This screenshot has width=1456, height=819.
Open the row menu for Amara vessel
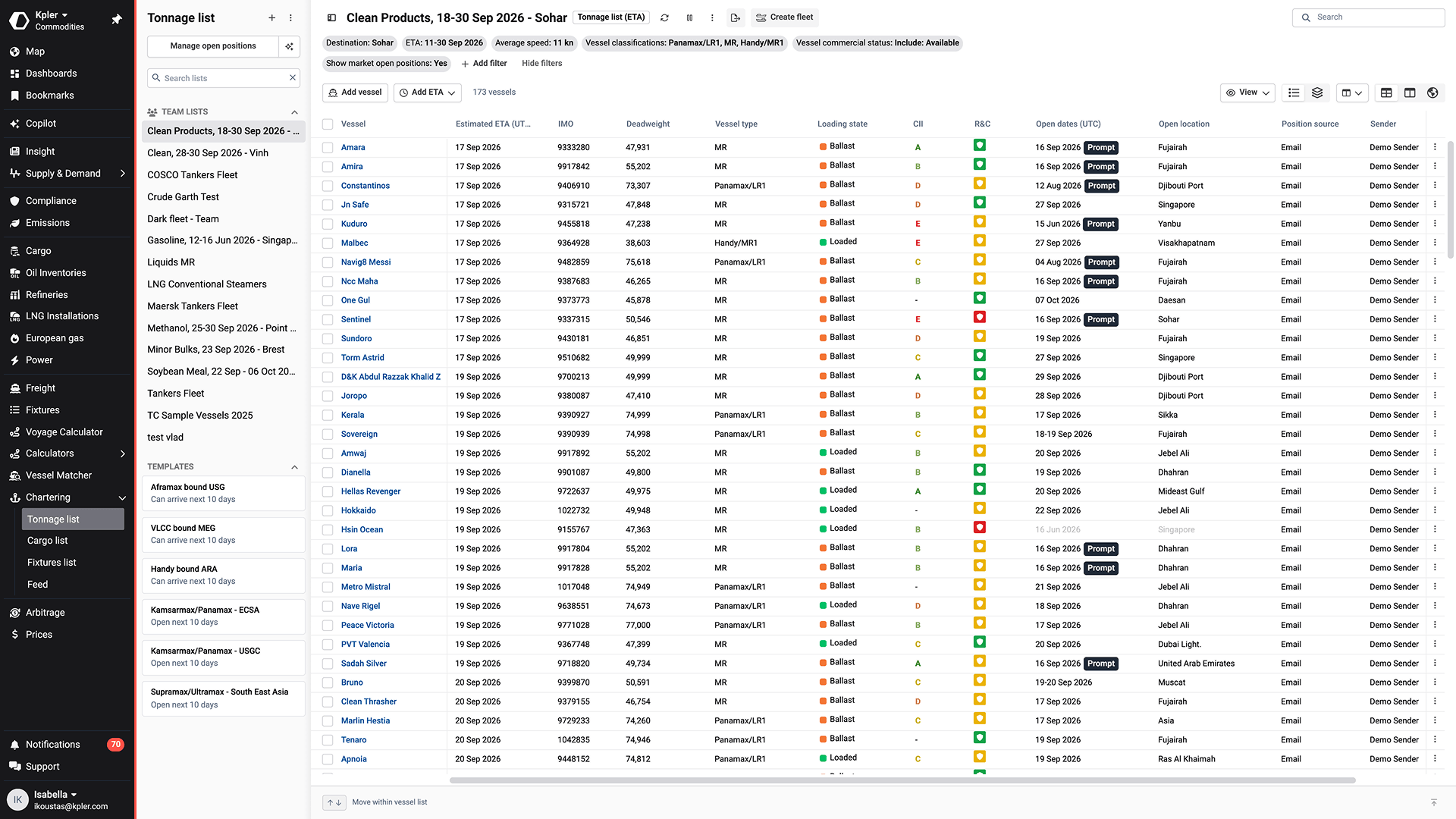point(1435,147)
